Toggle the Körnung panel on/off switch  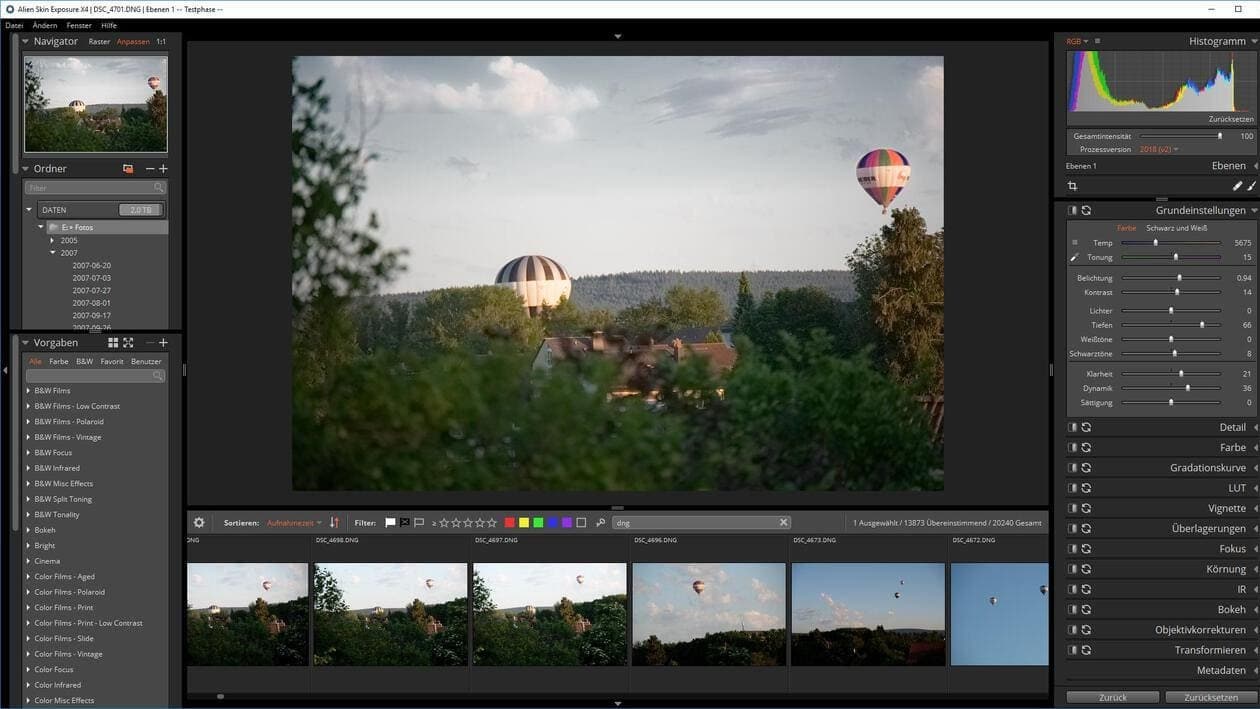[x=1072, y=569]
